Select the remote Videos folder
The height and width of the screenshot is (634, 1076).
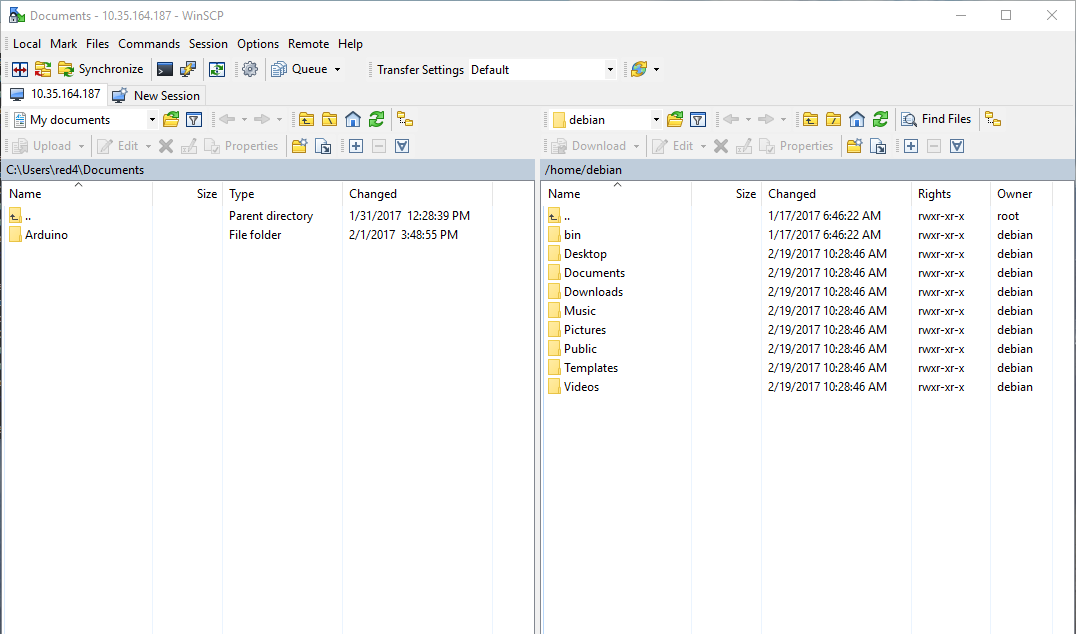574,387
